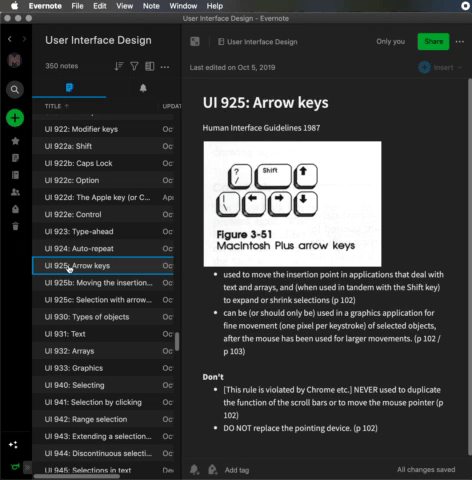Click the note list vertical scrollbar thumb
Viewport: 472px width, 480px height.
pos(177,341)
